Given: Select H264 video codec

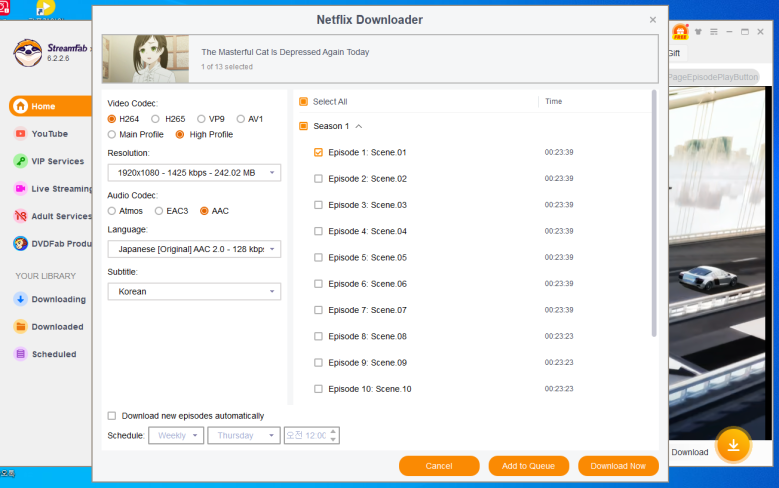Looking at the screenshot, I should tap(112, 119).
